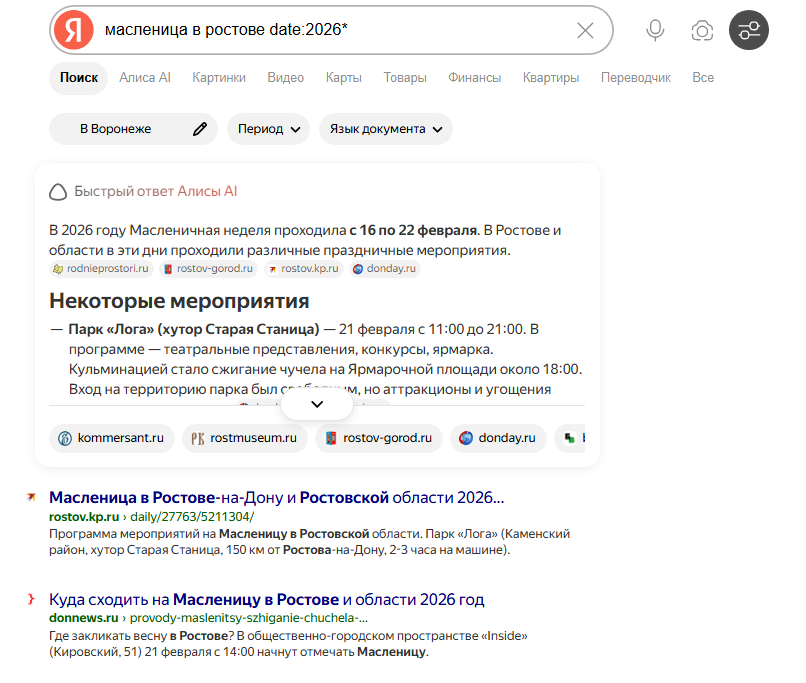Screen dimensions: 806x683
Task: Open image search via the camera icon
Action: pyautogui.click(x=702, y=30)
